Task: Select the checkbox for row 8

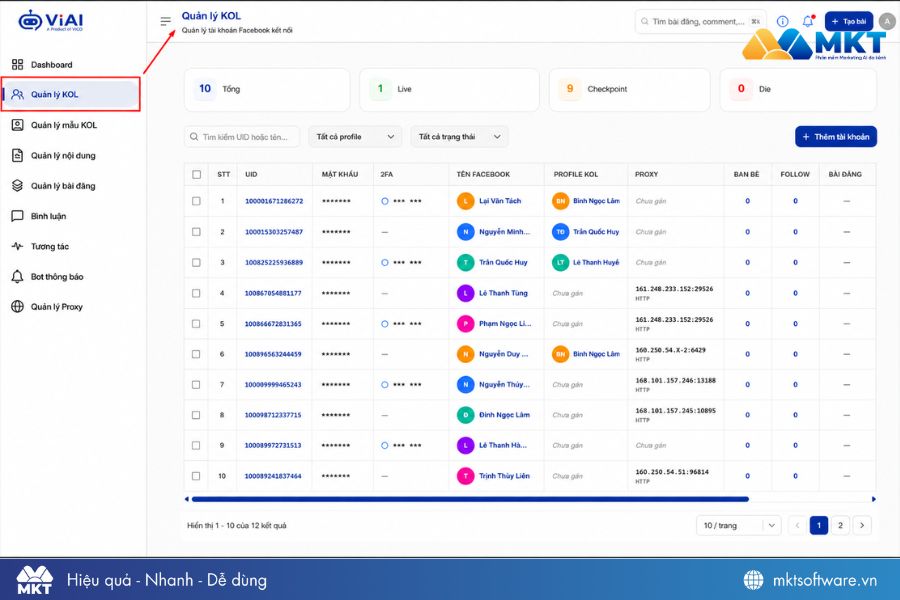Action: [196, 415]
